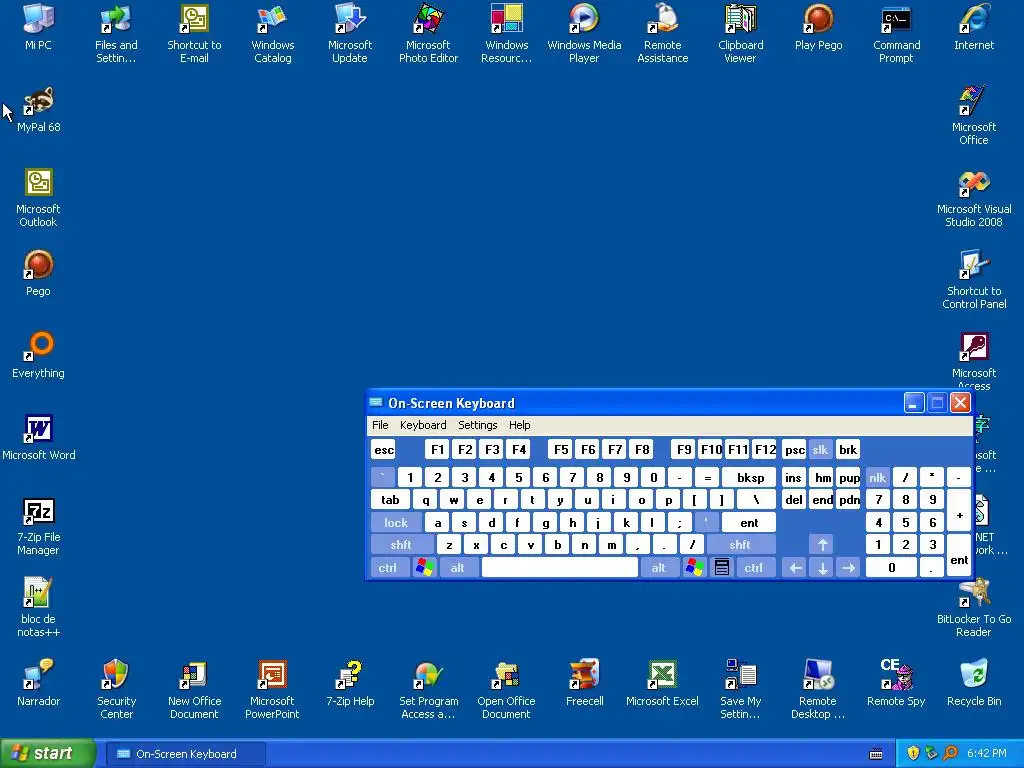1024x768 pixels.
Task: Click the F5 function key
Action: pyautogui.click(x=561, y=449)
